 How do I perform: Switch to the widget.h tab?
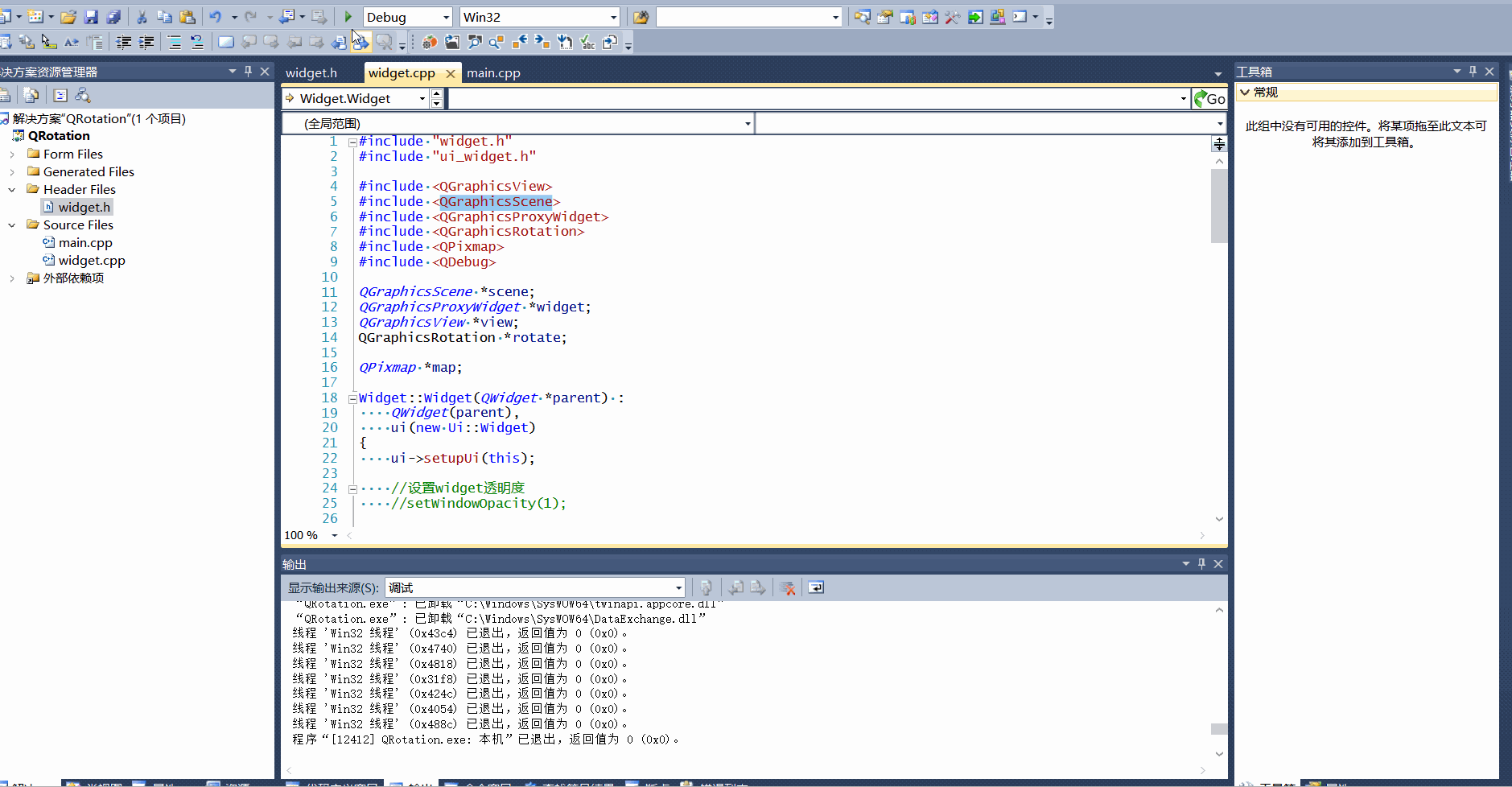click(x=311, y=72)
